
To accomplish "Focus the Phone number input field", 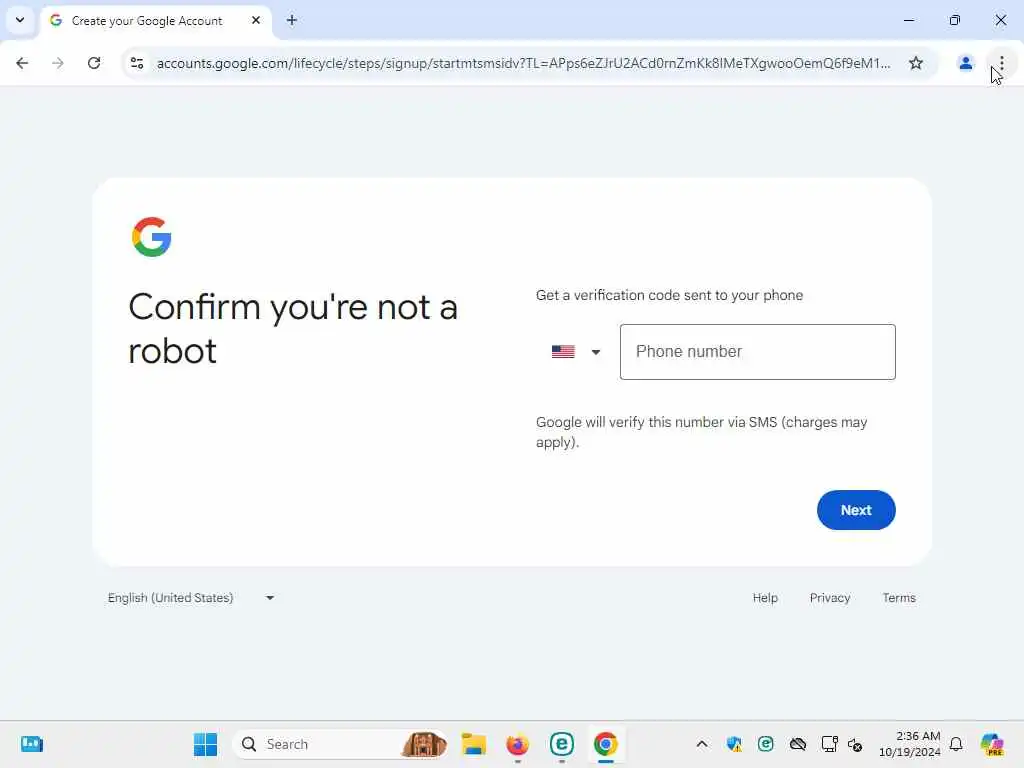I will click(758, 352).
